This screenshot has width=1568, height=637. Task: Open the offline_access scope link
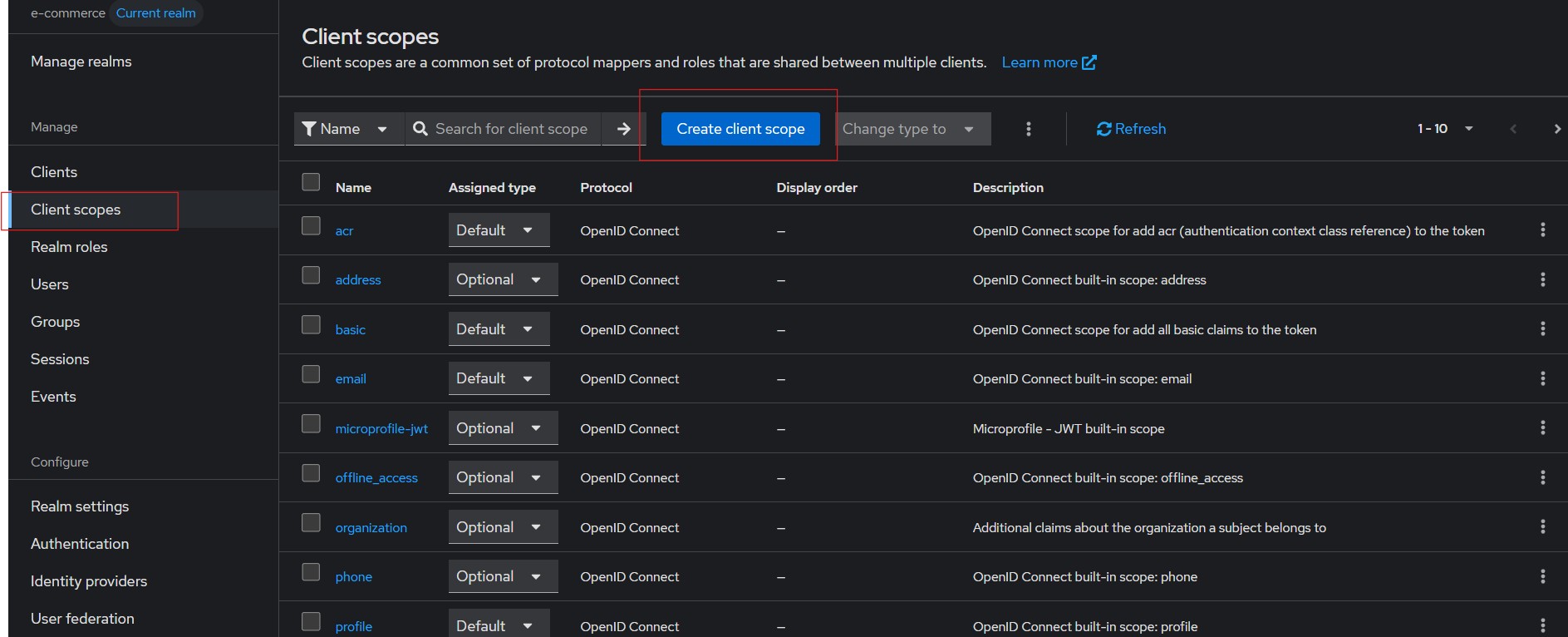coord(376,478)
